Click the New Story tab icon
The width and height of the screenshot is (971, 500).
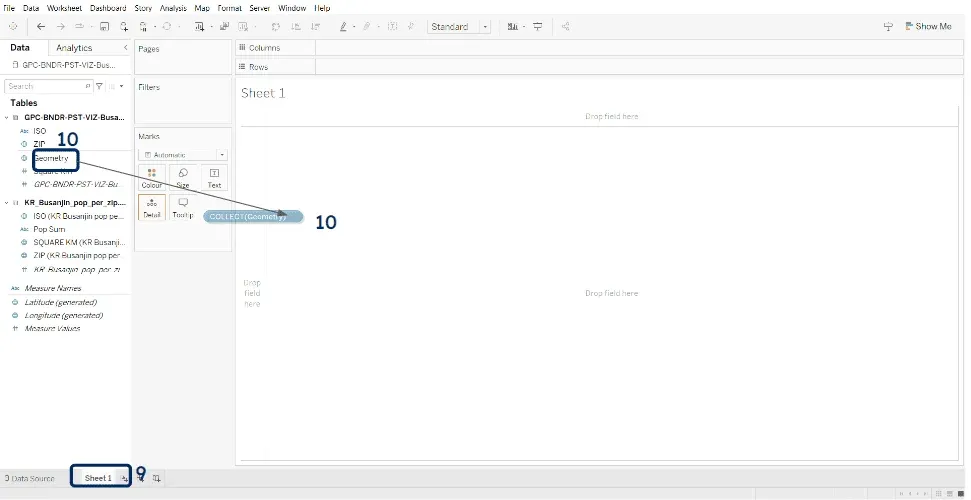(x=157, y=478)
